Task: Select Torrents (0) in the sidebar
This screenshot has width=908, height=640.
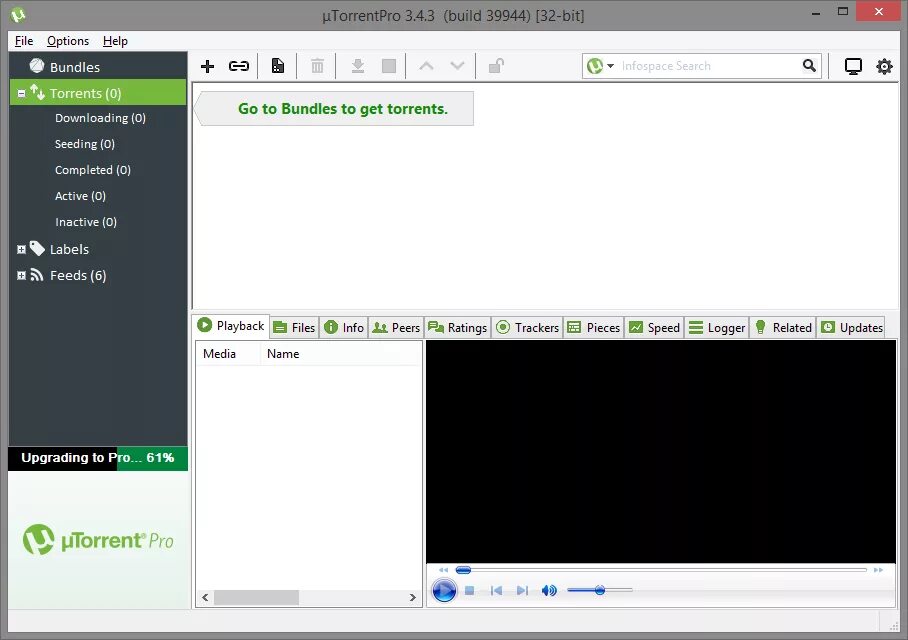Action: 98,93
